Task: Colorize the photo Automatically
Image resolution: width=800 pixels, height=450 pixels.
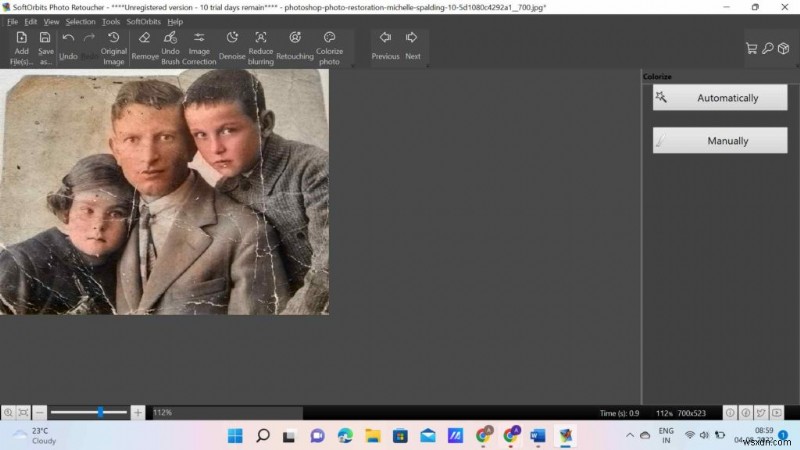Action: pos(720,97)
